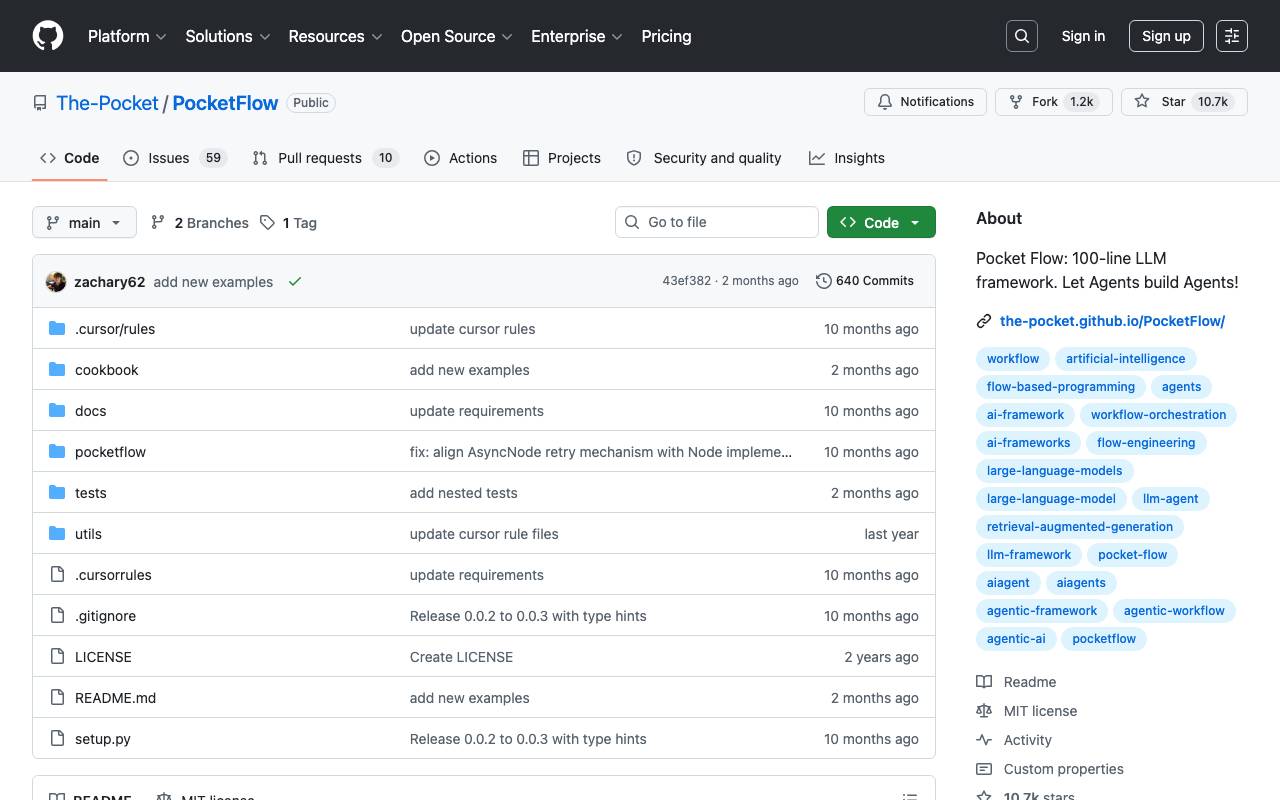Click the flow-based-programming topic tag
1280x800 pixels.
tap(1061, 387)
